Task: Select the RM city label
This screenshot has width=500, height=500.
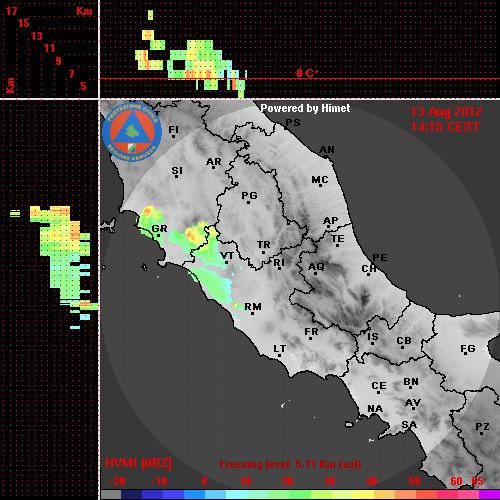Action: coord(253,307)
